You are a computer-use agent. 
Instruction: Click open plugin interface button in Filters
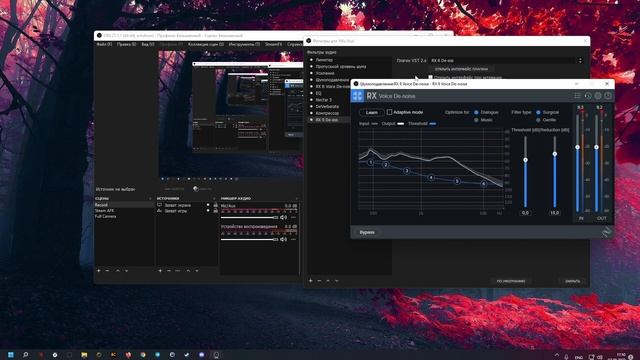[463, 69]
